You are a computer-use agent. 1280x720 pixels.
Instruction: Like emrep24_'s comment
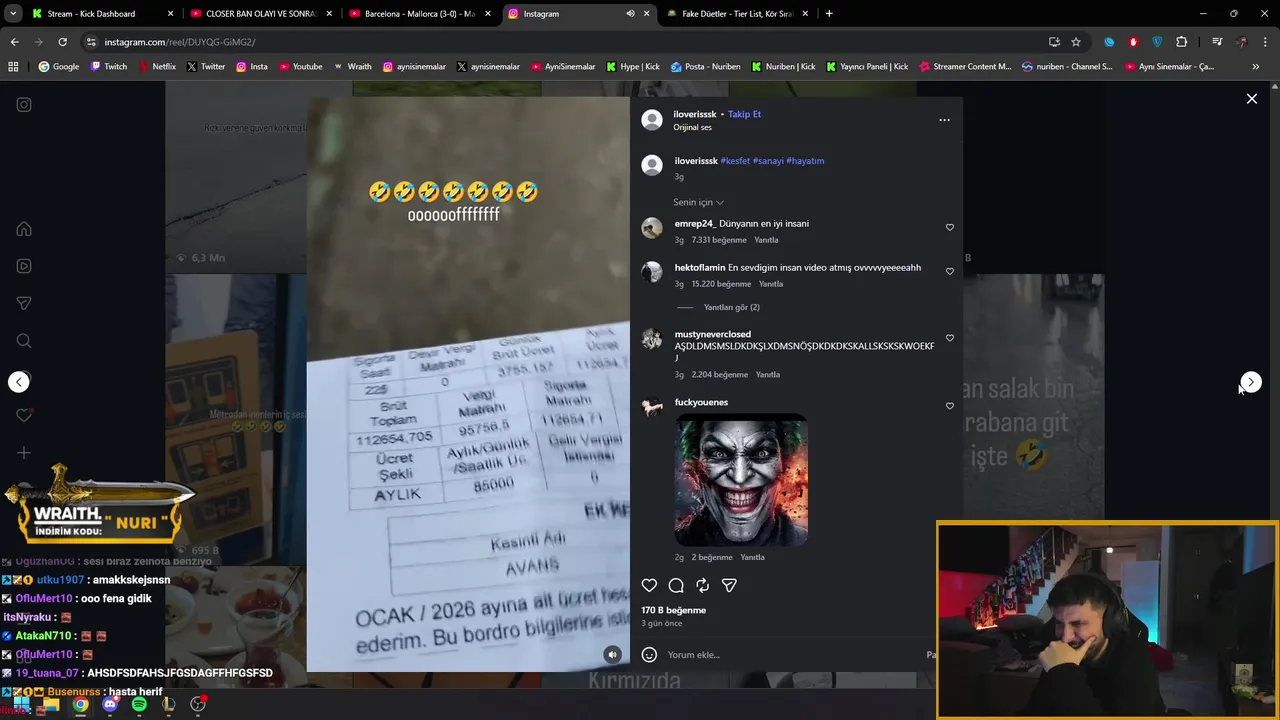[950, 227]
